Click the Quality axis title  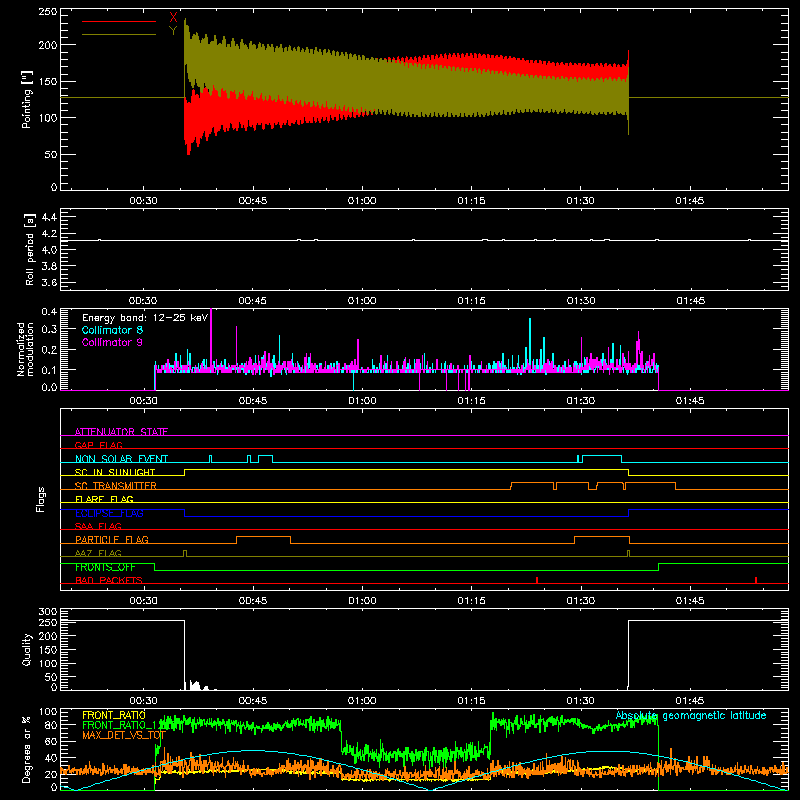[x=27, y=649]
